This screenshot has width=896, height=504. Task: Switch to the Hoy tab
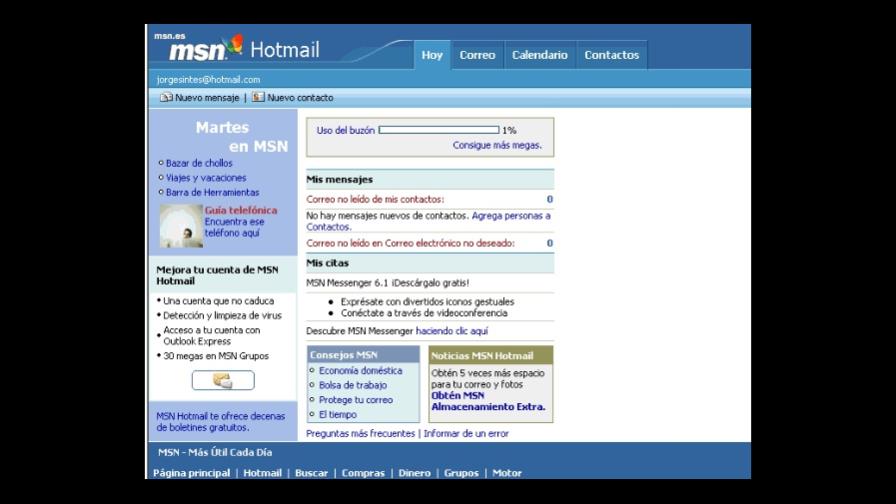[432, 55]
